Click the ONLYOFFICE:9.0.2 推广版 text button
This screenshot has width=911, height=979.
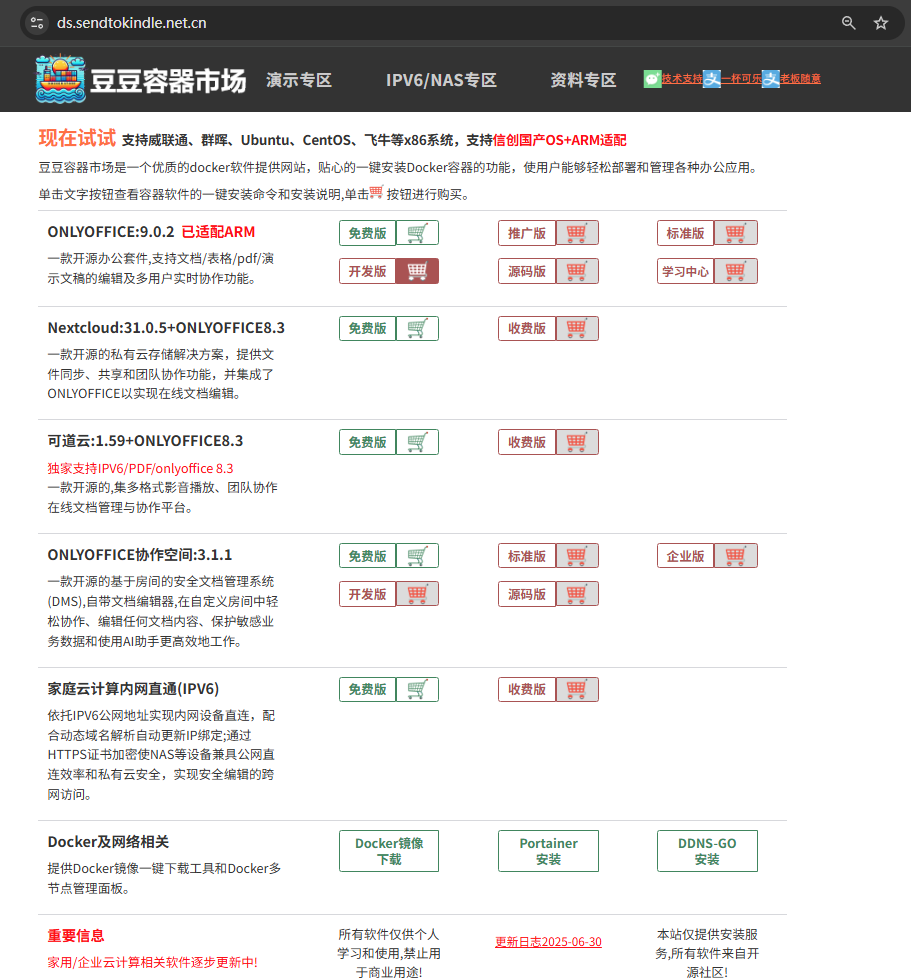click(x=526, y=233)
